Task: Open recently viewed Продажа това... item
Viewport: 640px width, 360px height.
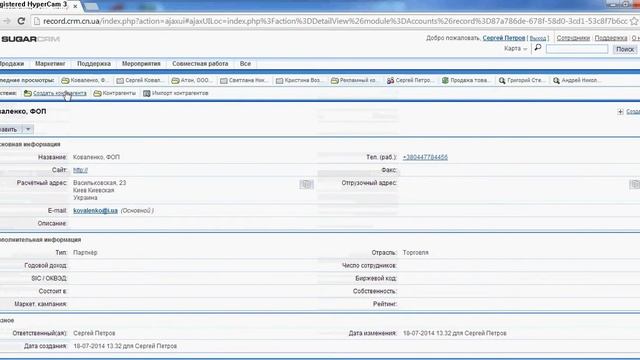Action: point(466,80)
